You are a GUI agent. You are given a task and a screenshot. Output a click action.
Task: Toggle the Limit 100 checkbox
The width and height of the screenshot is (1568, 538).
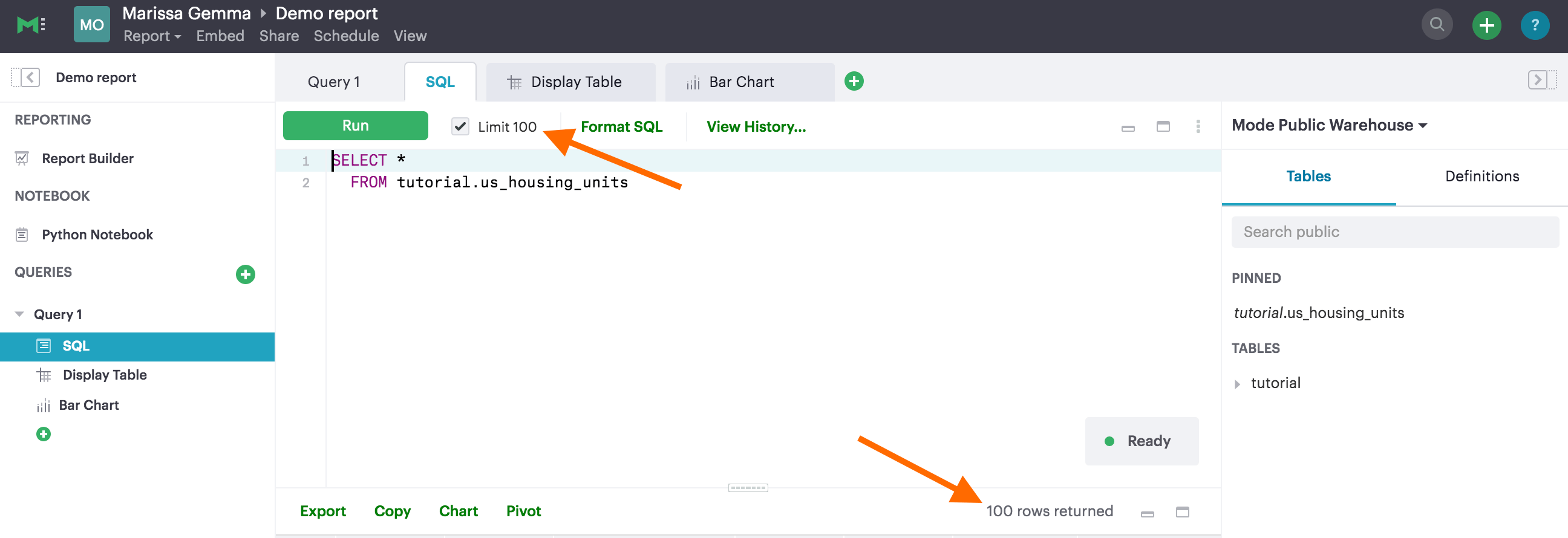(460, 126)
